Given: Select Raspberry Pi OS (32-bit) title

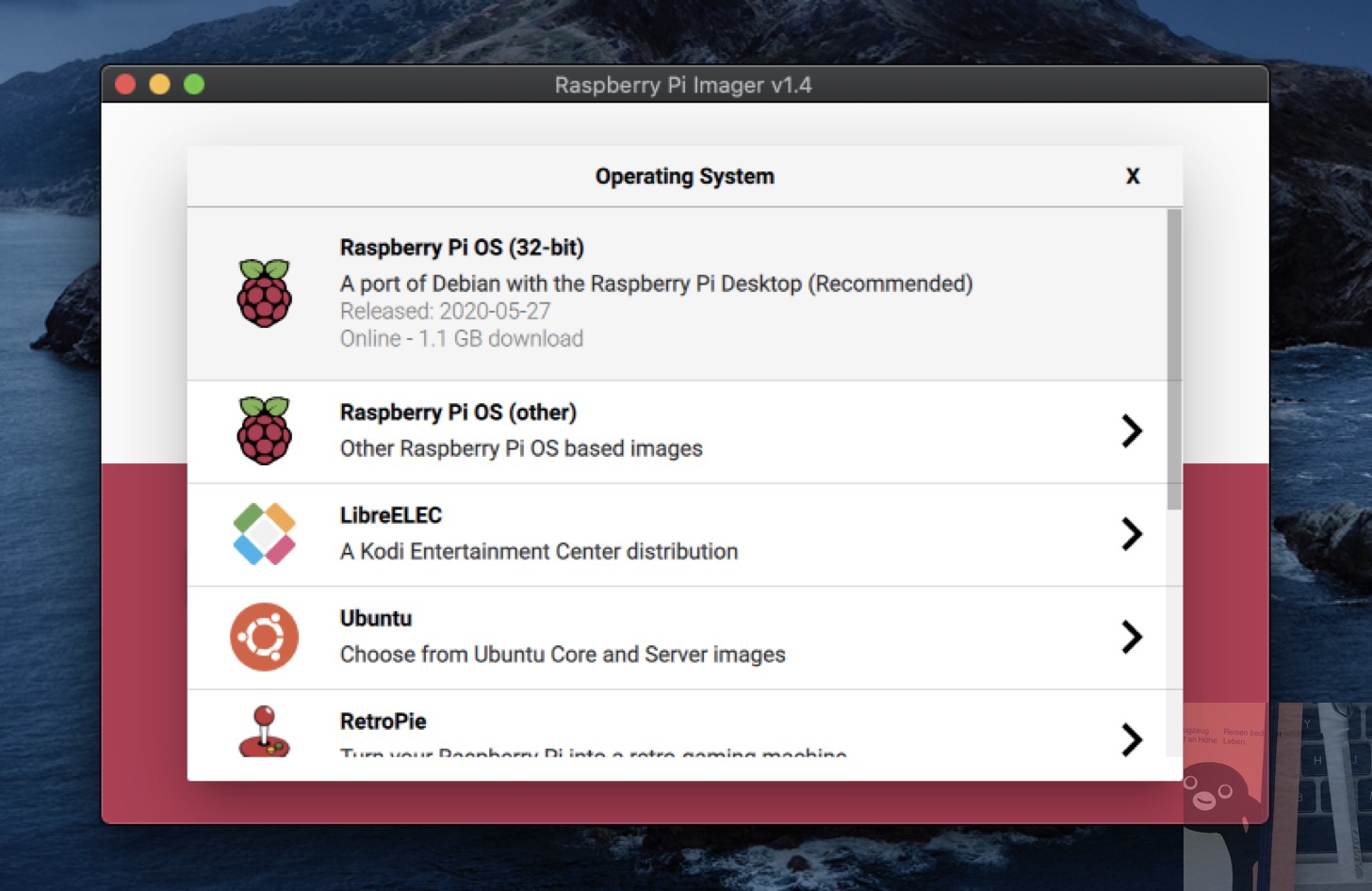Looking at the screenshot, I should point(462,248).
